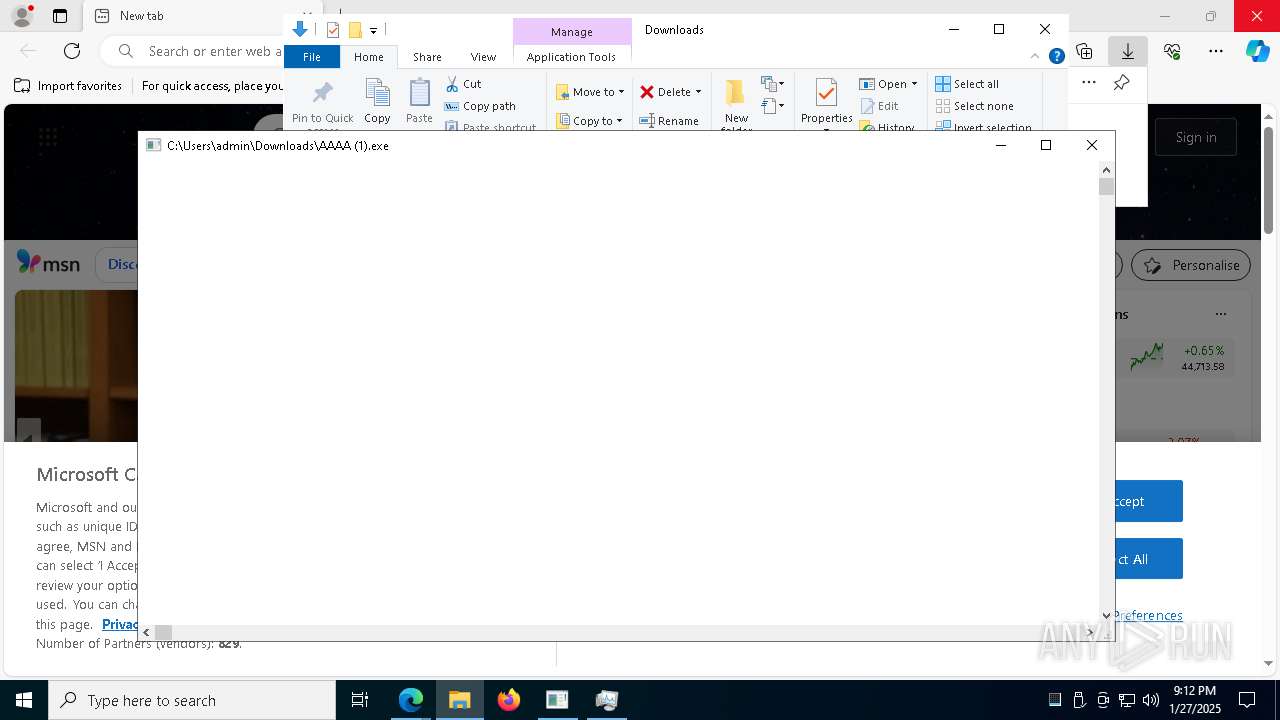Switch to the Share ribbon tab
1280x720 pixels.
coord(427,57)
